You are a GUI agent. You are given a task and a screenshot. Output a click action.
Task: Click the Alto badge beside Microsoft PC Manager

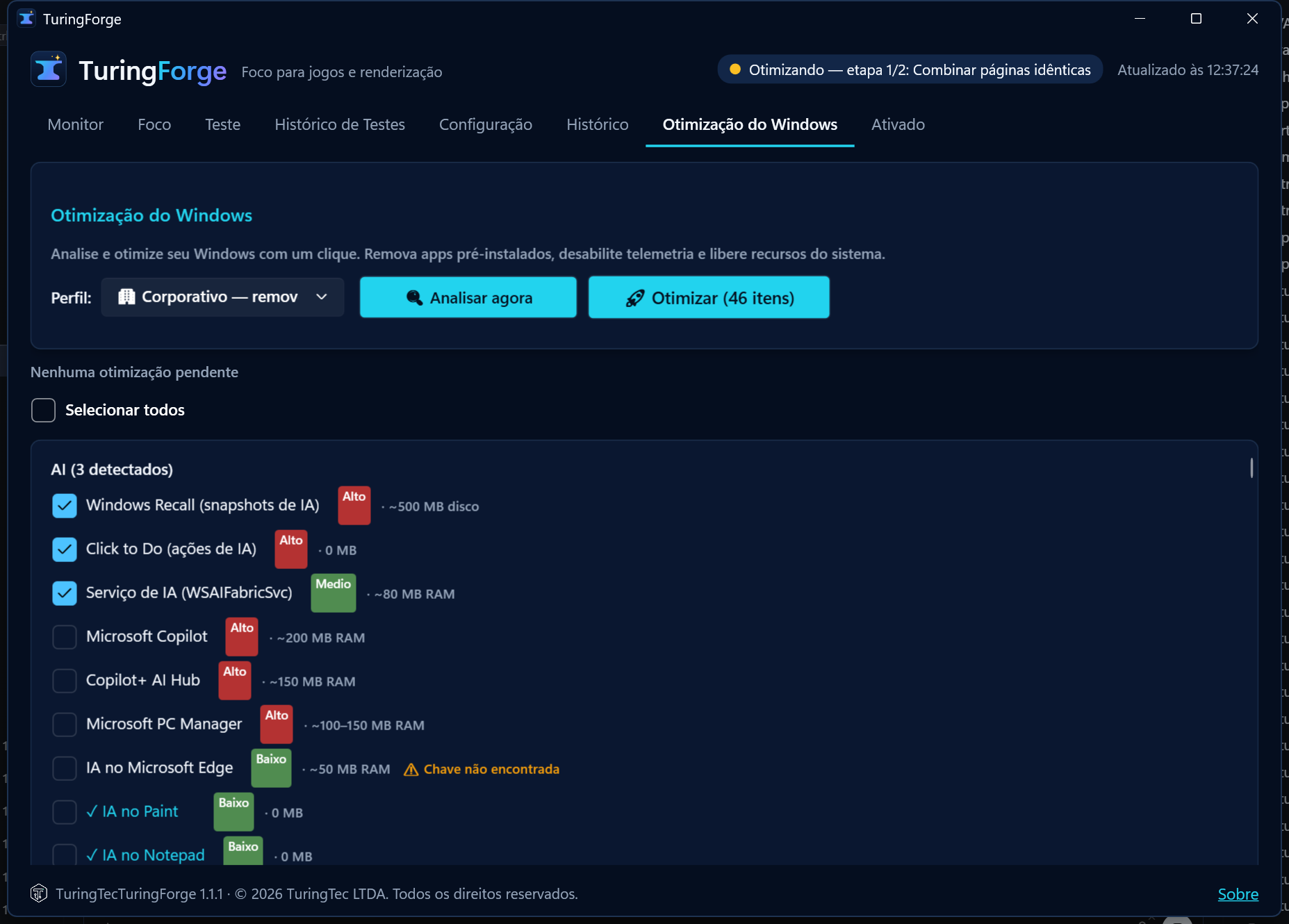pos(277,724)
